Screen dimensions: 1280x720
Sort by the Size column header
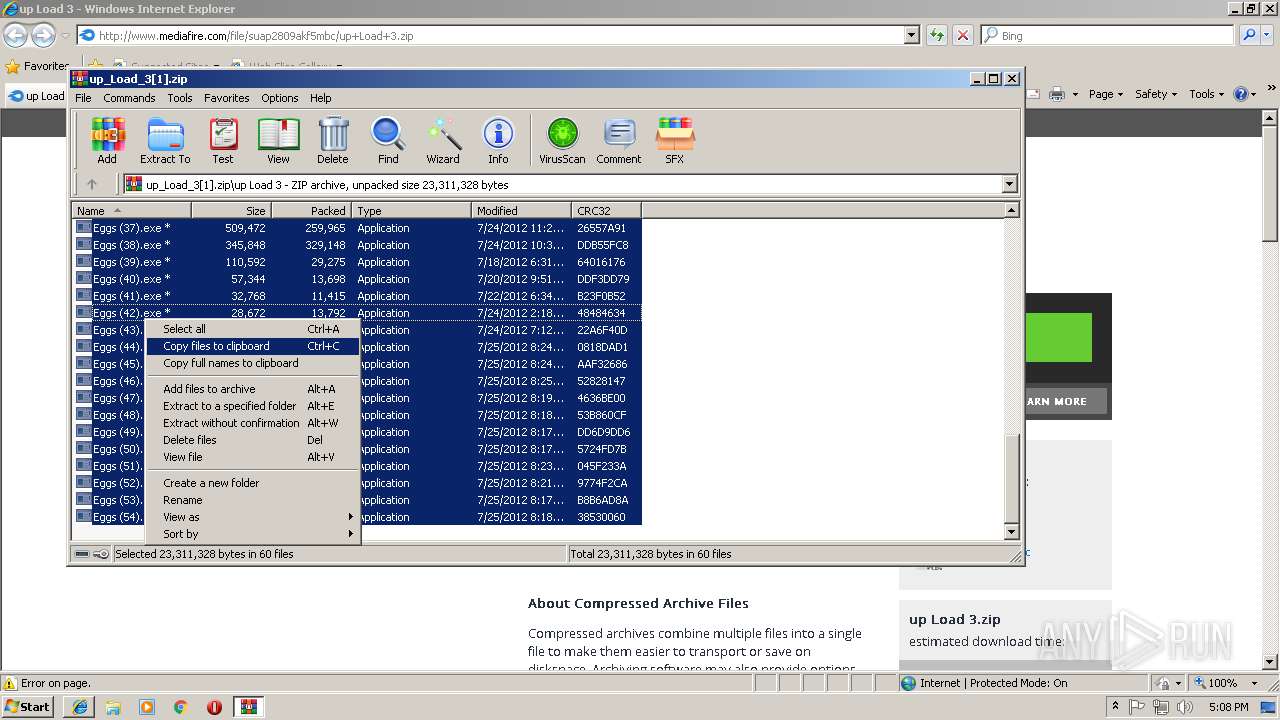pyautogui.click(x=231, y=211)
